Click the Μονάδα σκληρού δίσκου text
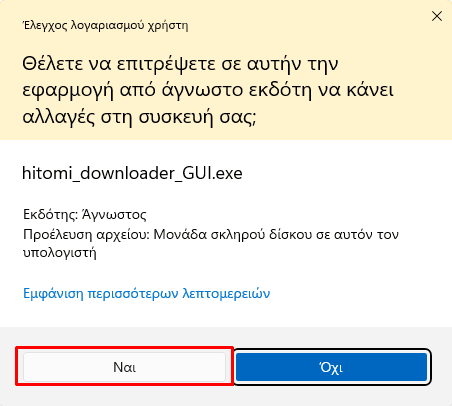This screenshot has width=452, height=406. (x=233, y=235)
